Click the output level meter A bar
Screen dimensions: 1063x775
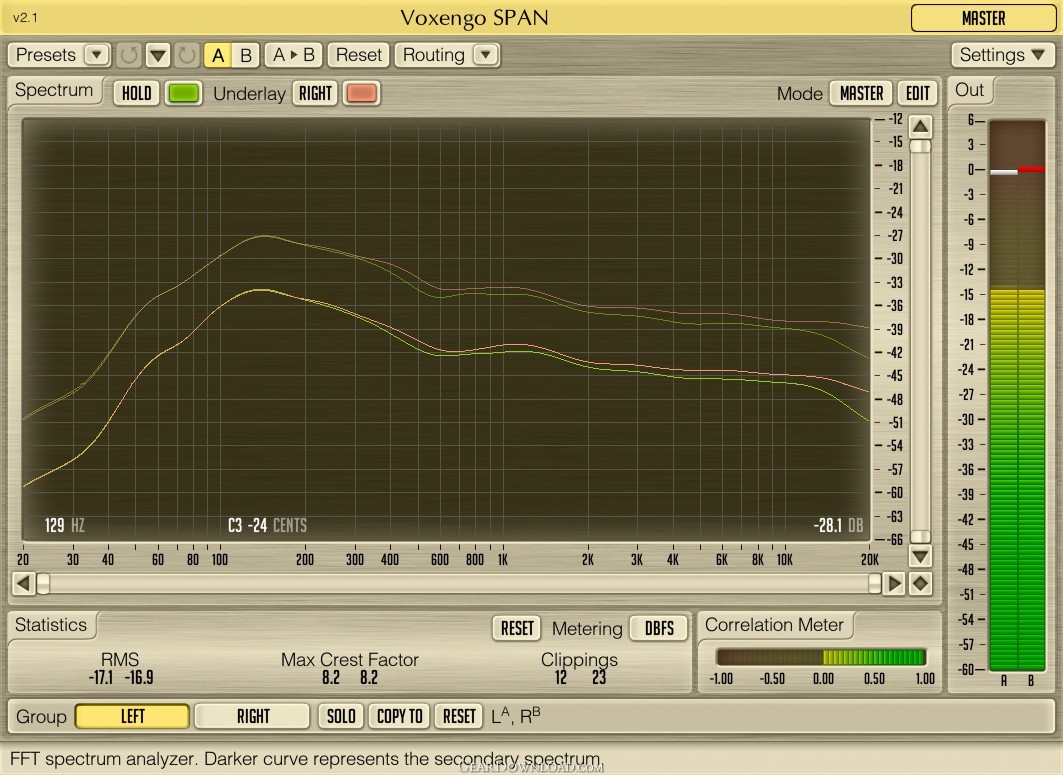pos(1003,395)
